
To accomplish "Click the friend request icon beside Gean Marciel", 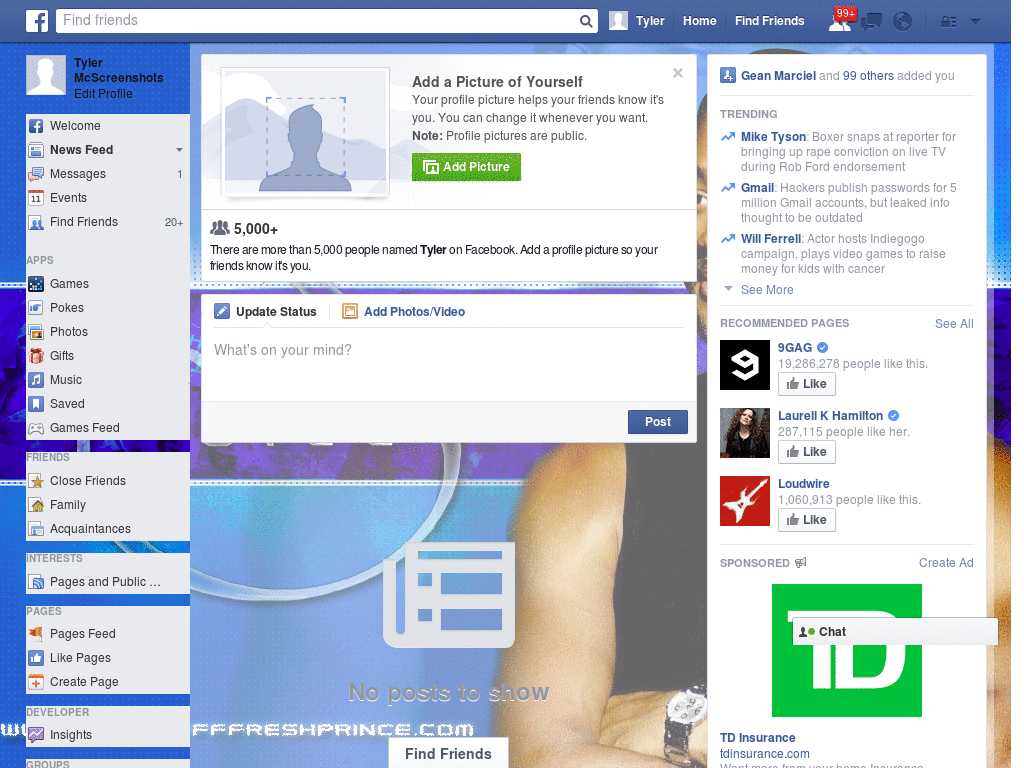I will point(728,76).
